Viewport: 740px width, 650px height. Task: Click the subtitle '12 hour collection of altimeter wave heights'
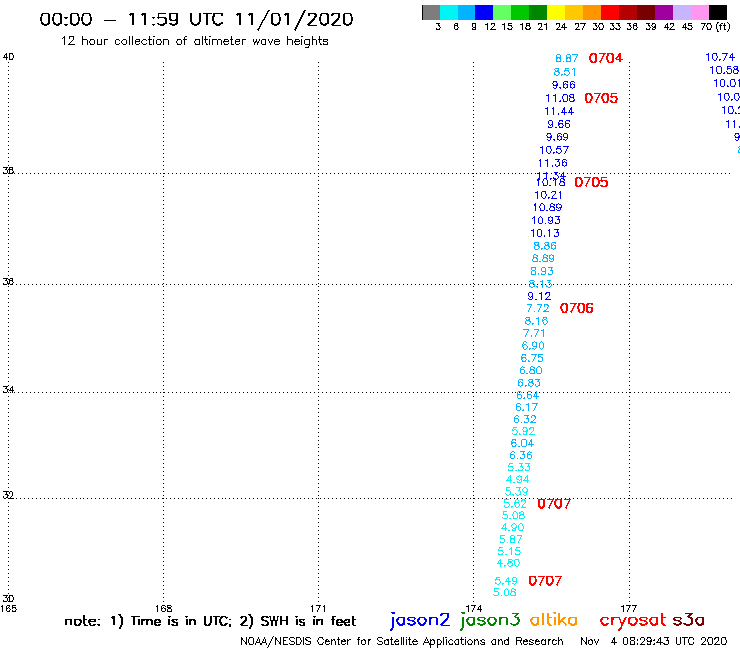(x=194, y=41)
